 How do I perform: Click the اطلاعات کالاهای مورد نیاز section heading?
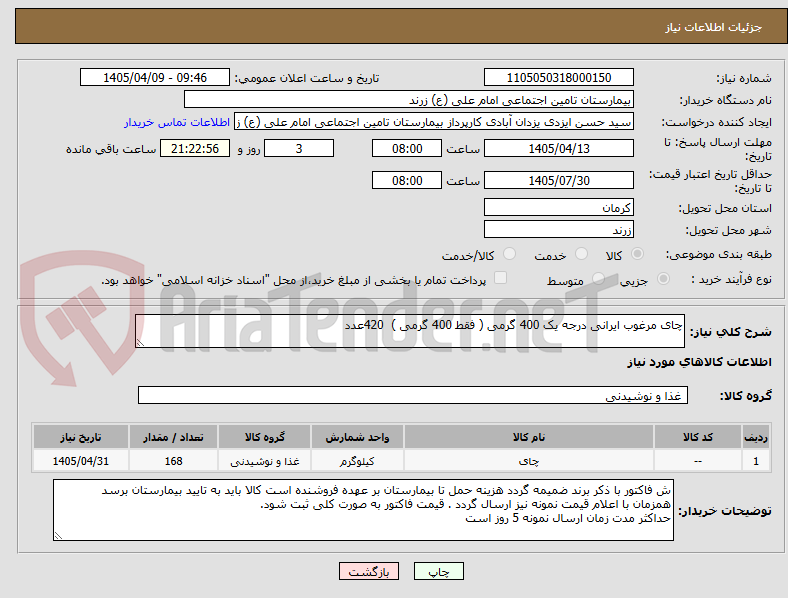(699, 362)
